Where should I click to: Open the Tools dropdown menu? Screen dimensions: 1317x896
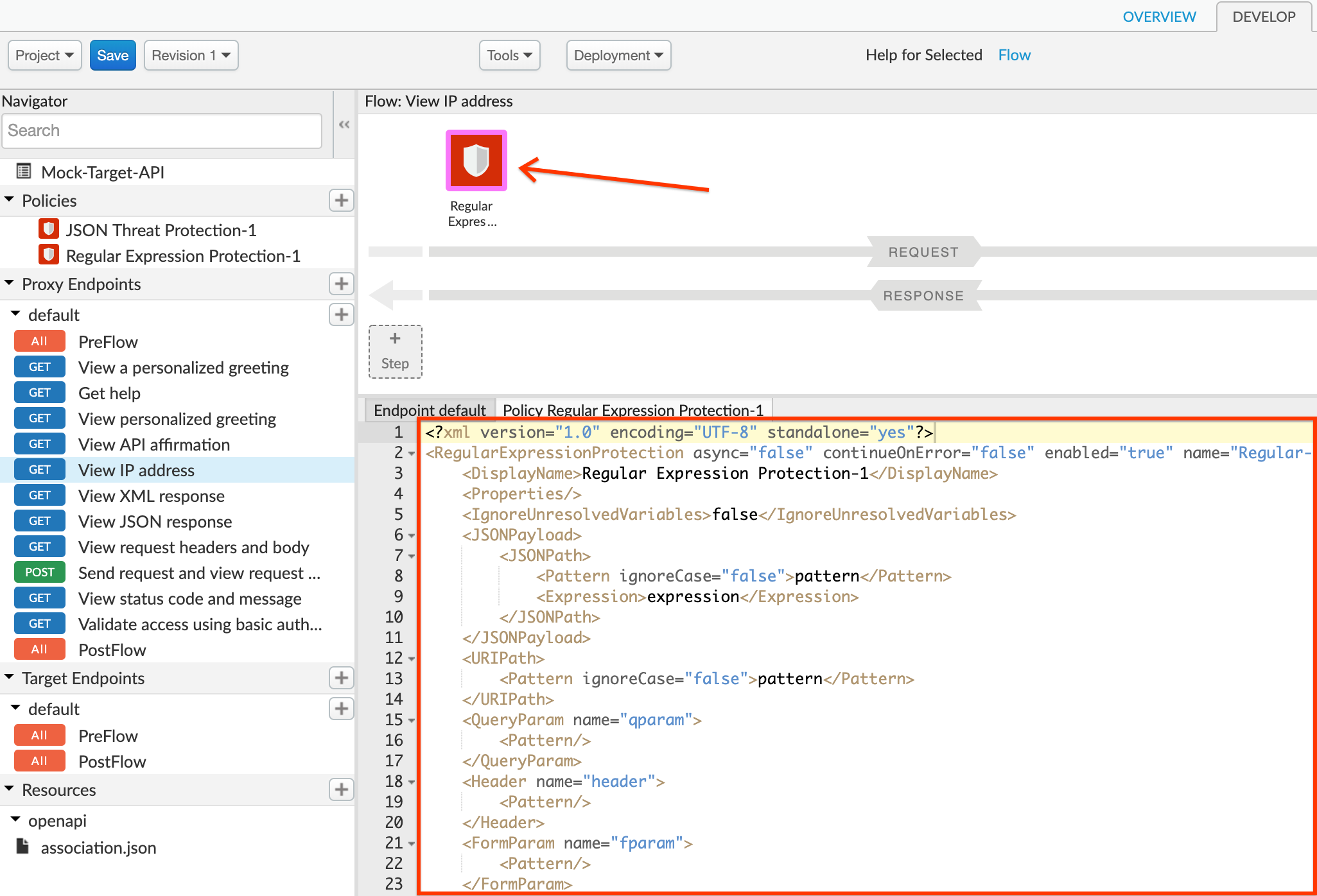509,55
